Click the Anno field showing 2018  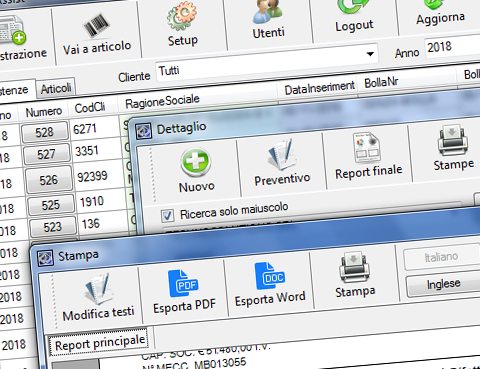tap(452, 46)
